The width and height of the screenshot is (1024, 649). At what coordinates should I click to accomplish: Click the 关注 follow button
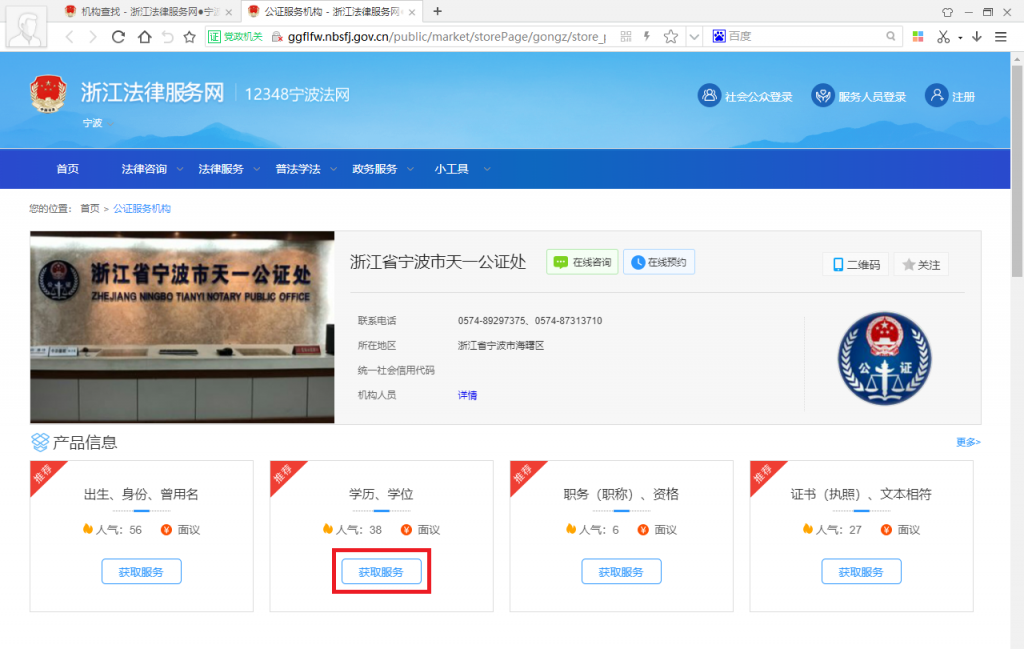921,264
